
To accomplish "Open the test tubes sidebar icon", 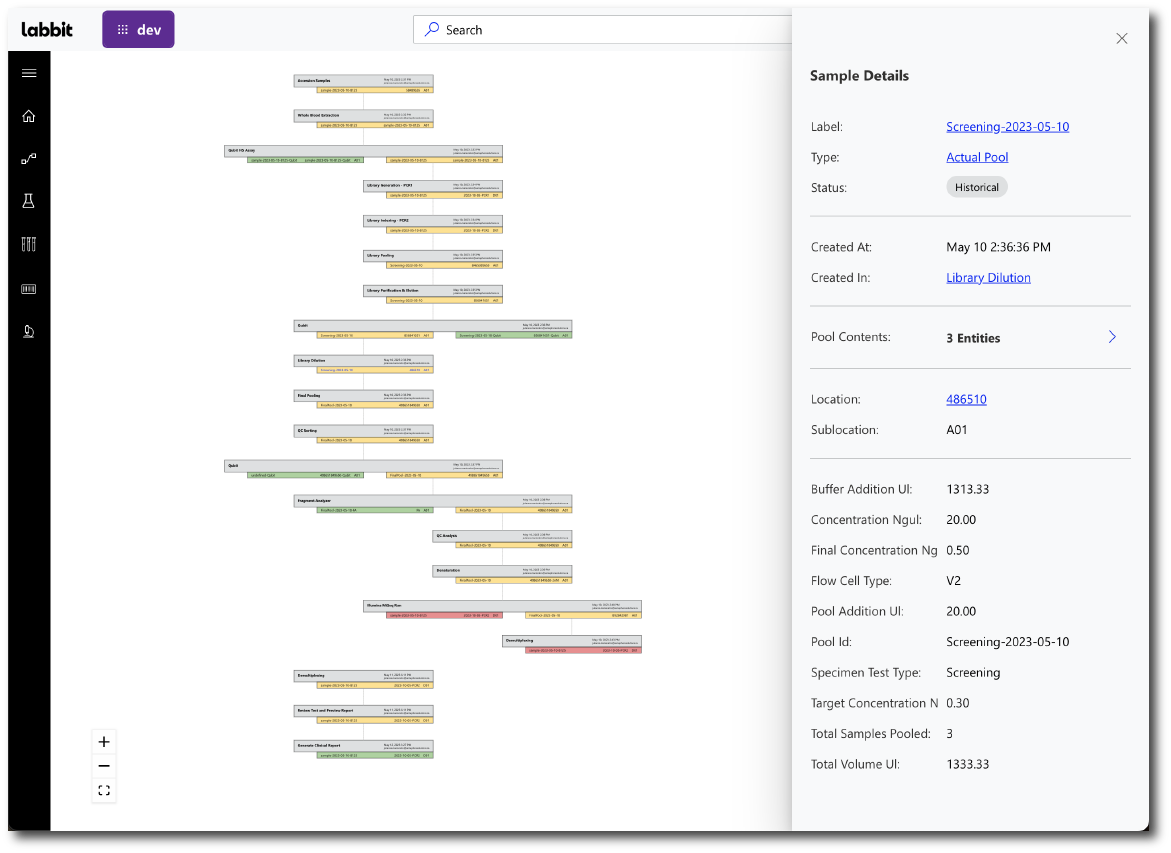I will [29, 244].
